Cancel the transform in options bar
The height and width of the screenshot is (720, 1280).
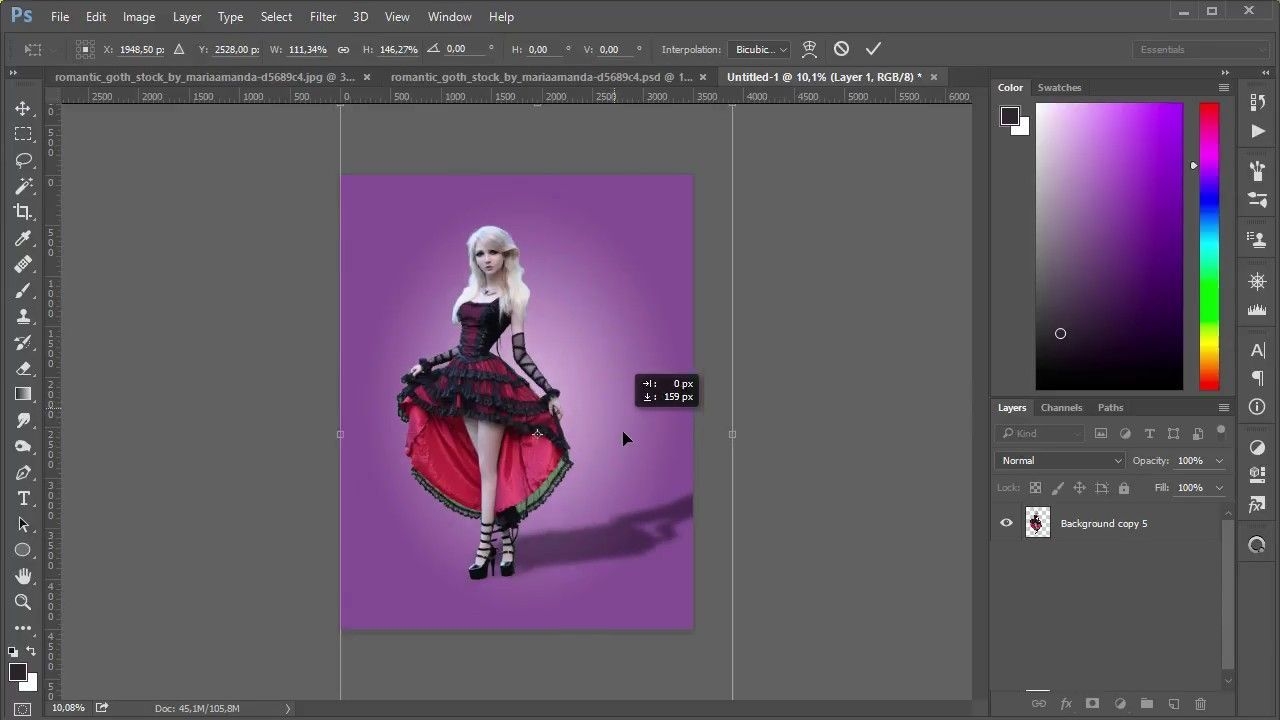point(841,49)
